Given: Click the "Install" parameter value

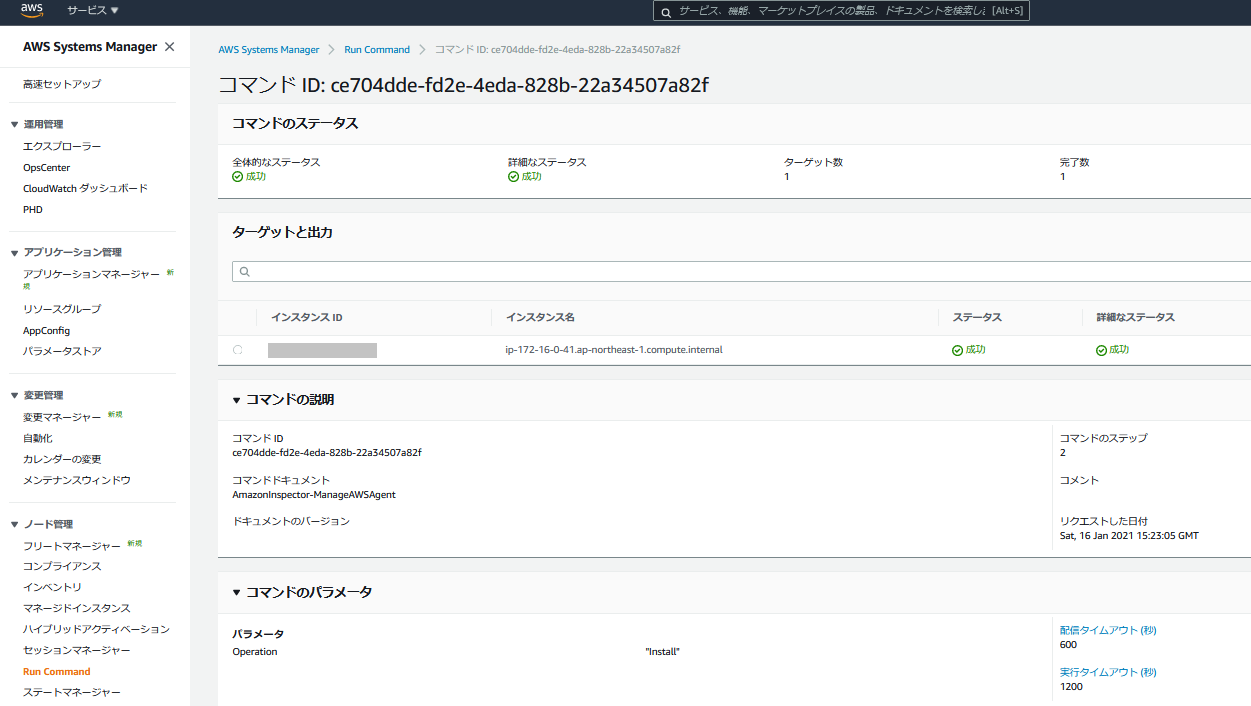Looking at the screenshot, I should [x=663, y=651].
